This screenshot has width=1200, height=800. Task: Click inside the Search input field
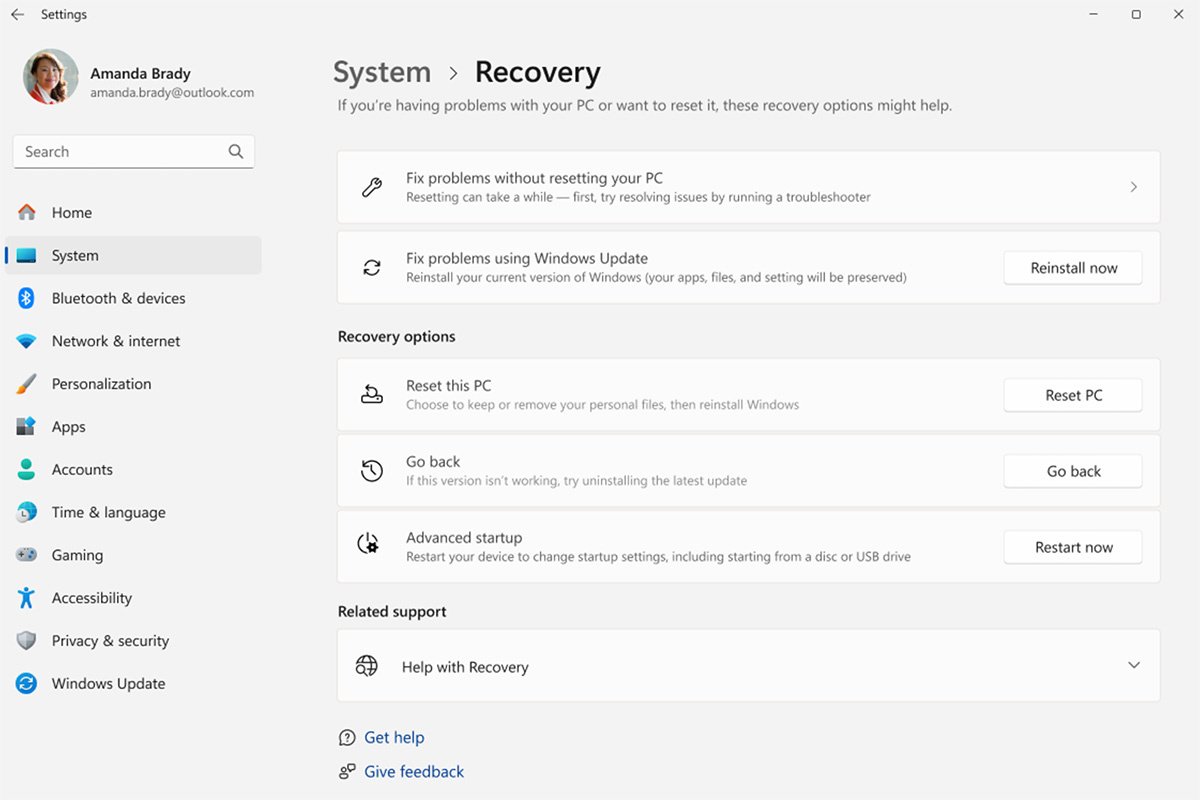[120, 151]
